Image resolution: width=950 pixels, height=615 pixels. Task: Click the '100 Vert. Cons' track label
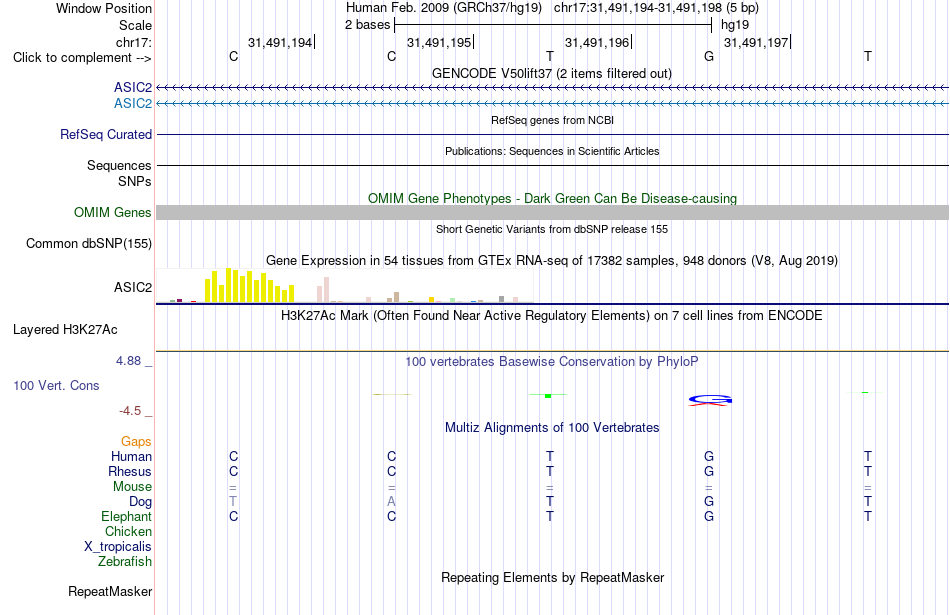tap(56, 385)
